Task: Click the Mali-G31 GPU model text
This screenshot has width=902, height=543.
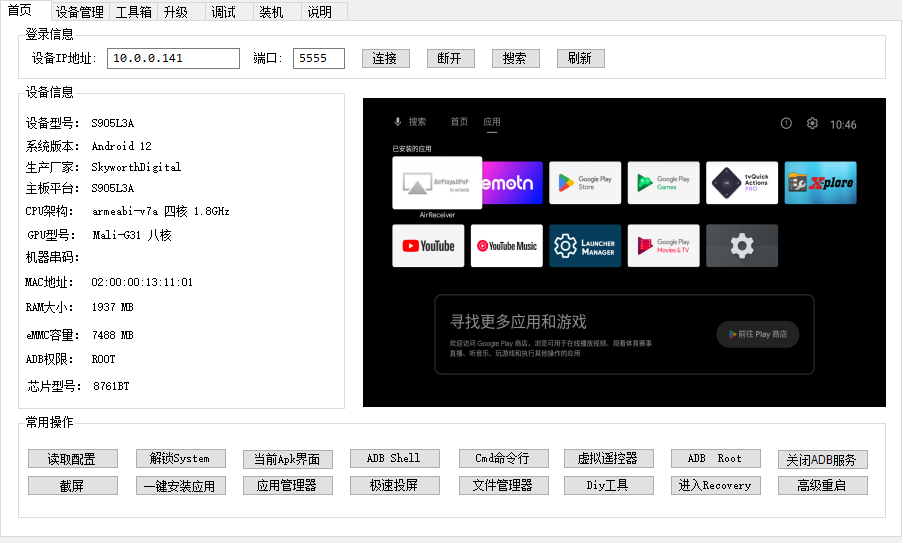Action: (132, 235)
